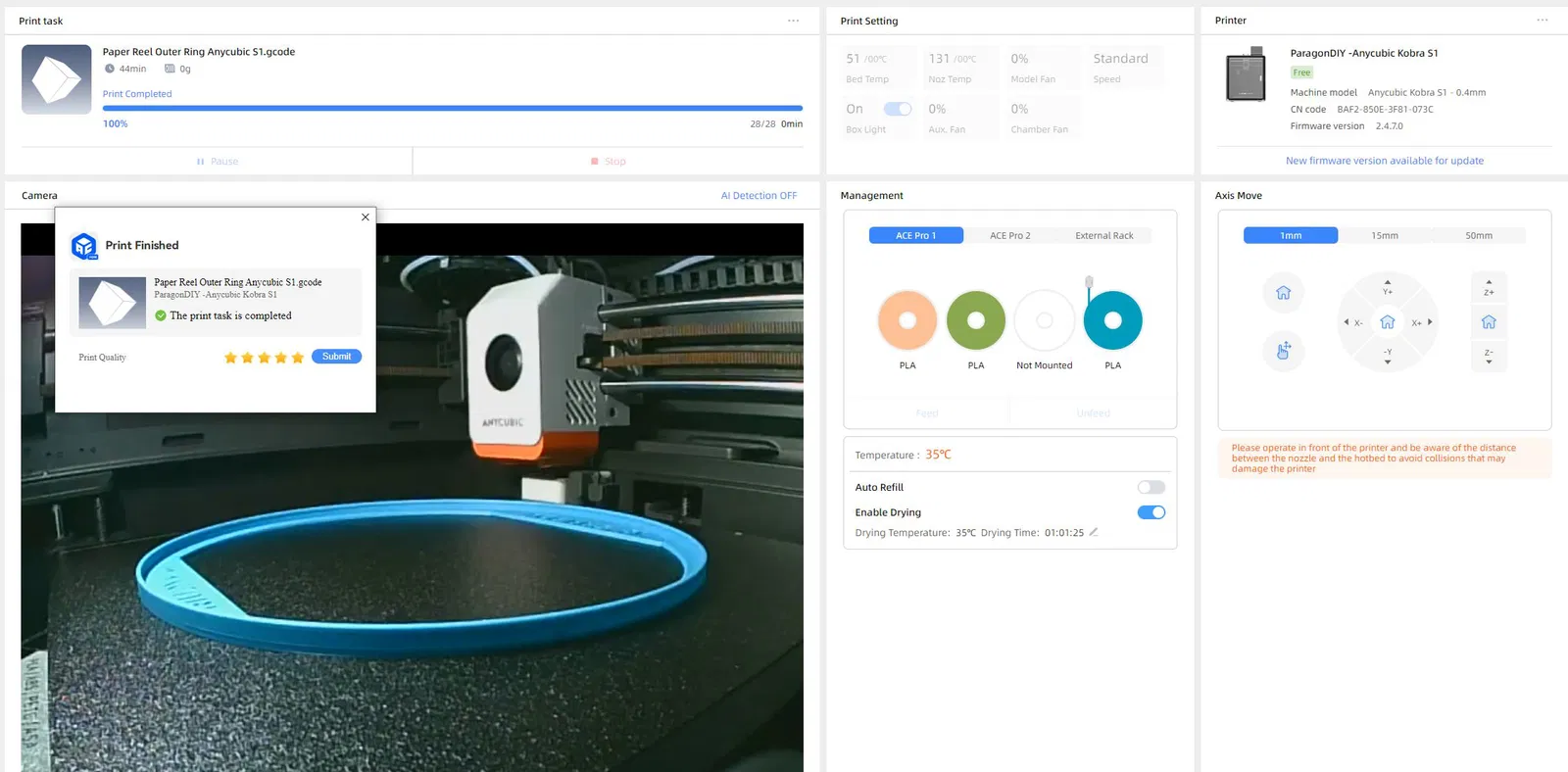This screenshot has width=1568, height=772.
Task: Select the 1mm axis move step
Action: click(x=1291, y=236)
